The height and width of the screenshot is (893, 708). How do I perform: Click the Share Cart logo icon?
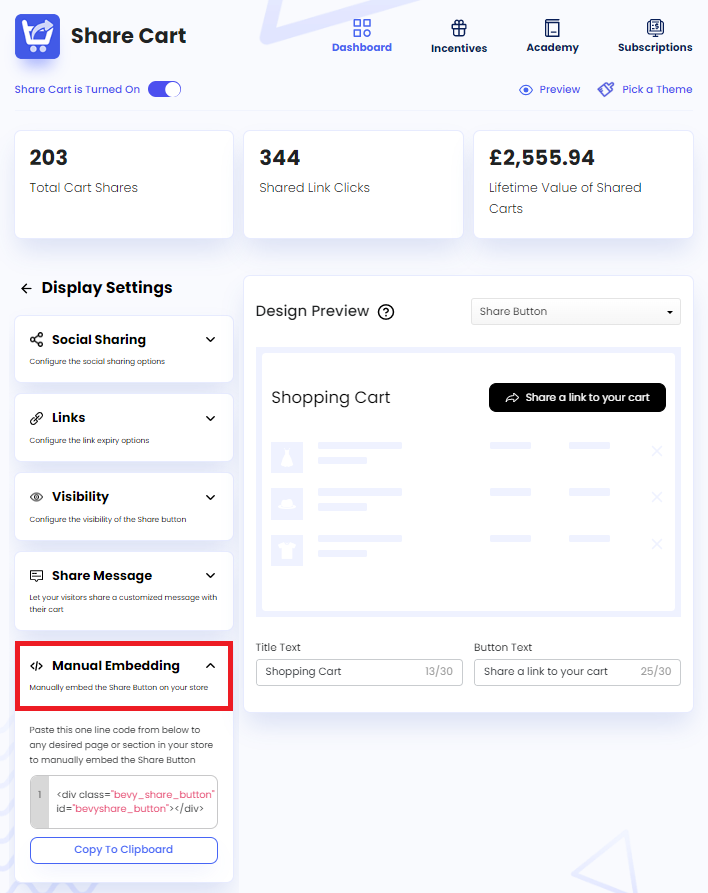(37, 36)
